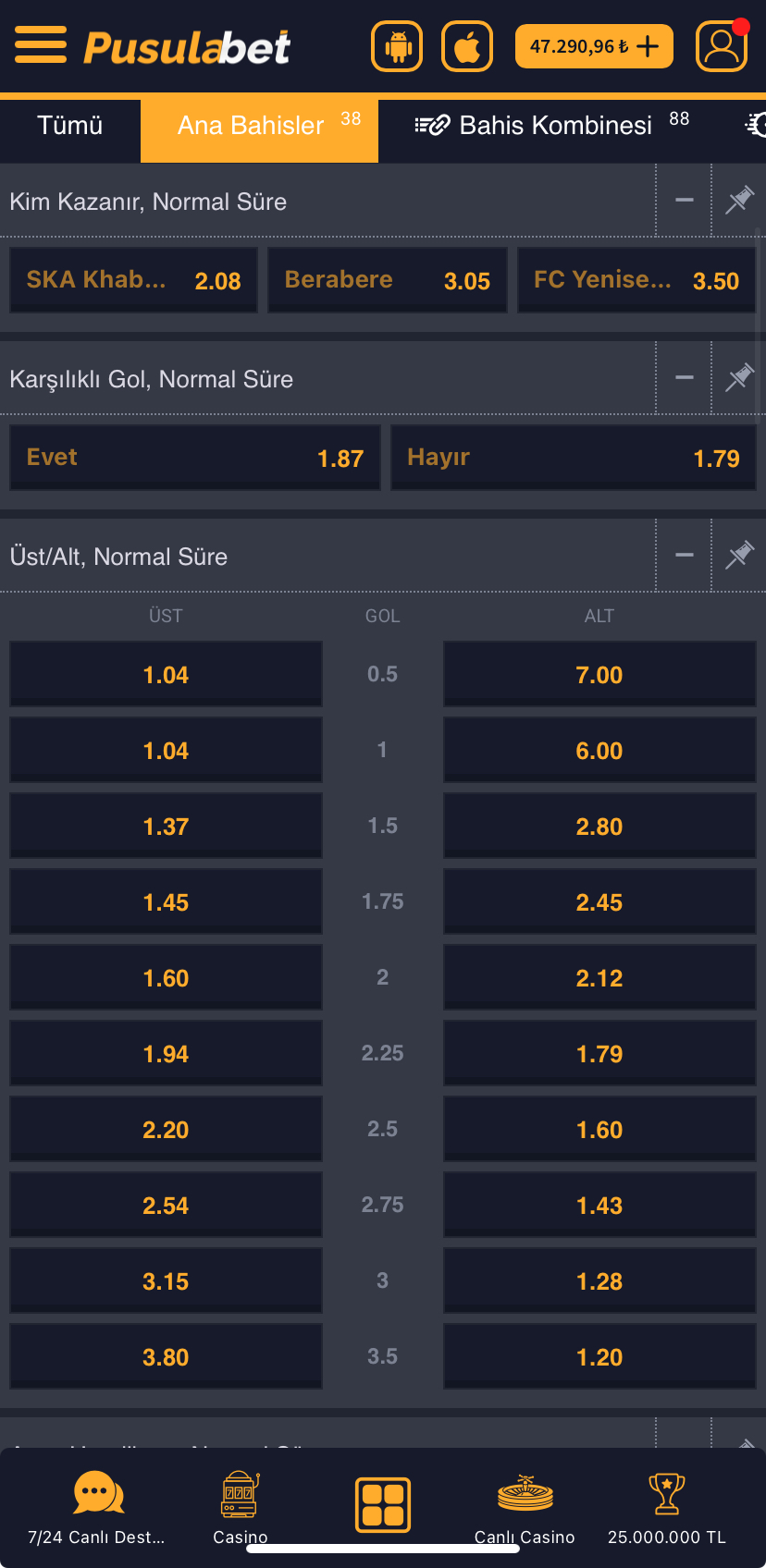
Task: Open 7/24 Canlı Destek chat icon
Action: 97,1493
